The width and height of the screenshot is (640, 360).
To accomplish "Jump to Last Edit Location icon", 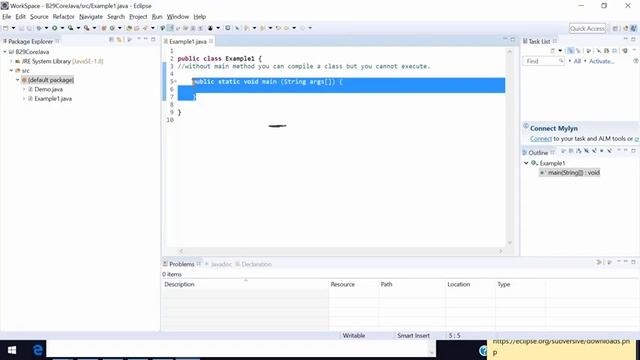I will tap(278, 28).
